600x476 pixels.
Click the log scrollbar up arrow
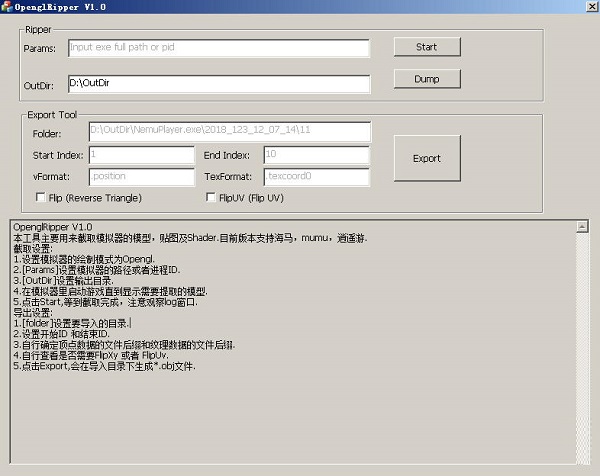[582, 227]
